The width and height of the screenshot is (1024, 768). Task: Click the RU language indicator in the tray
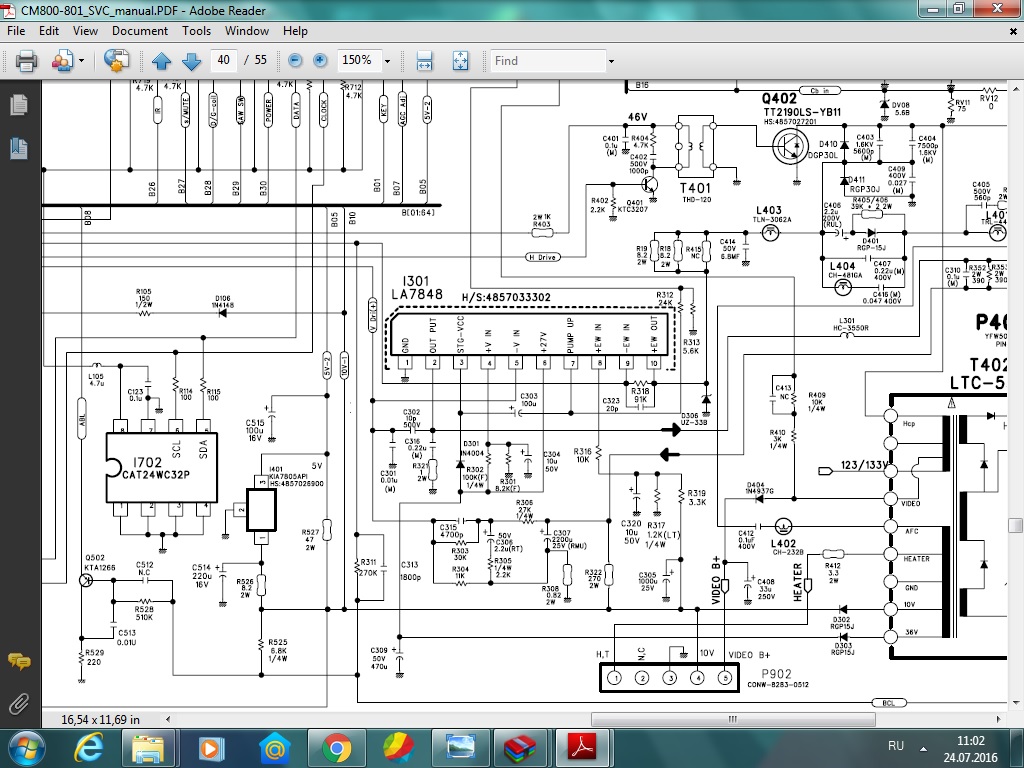896,747
